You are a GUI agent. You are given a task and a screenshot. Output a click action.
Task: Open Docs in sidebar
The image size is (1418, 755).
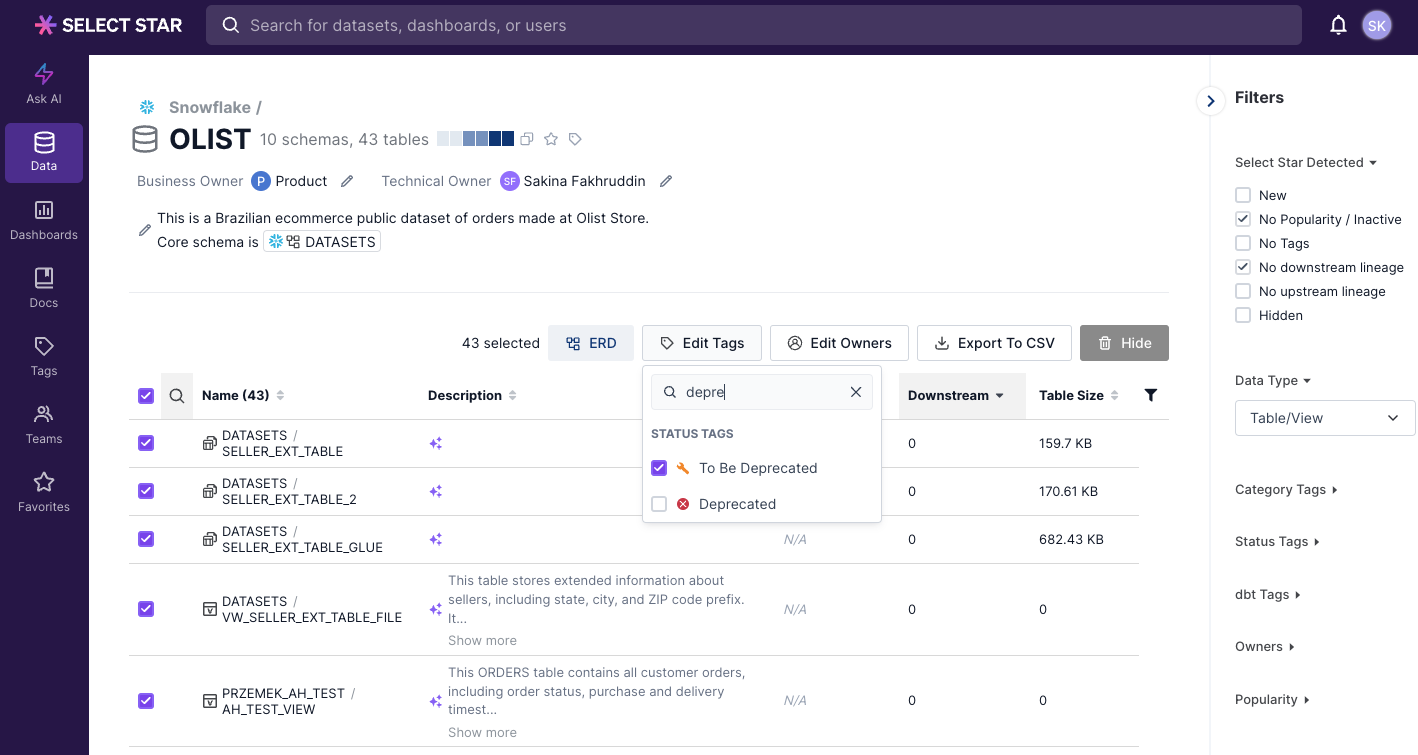[x=44, y=289]
